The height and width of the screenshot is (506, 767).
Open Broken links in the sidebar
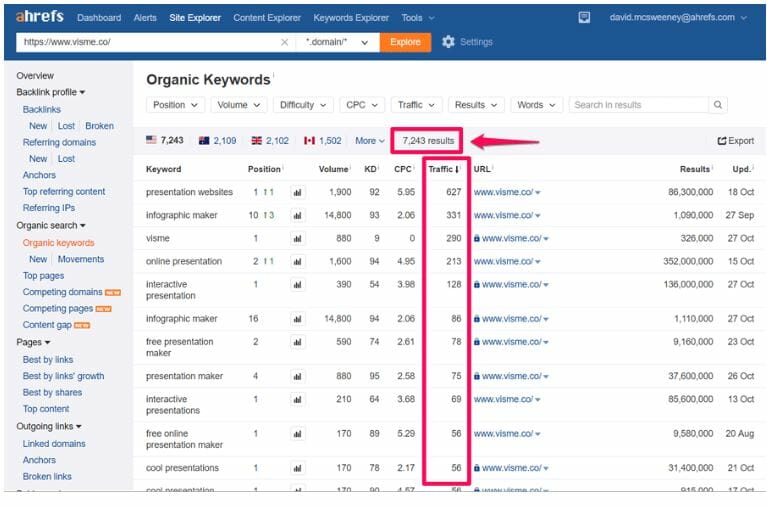click(x=47, y=477)
